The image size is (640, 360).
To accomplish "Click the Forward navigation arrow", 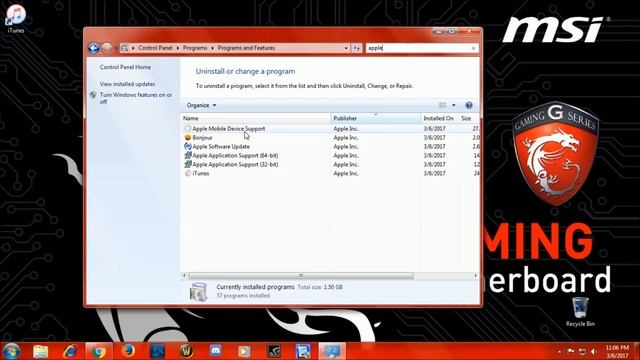I will click(107, 48).
